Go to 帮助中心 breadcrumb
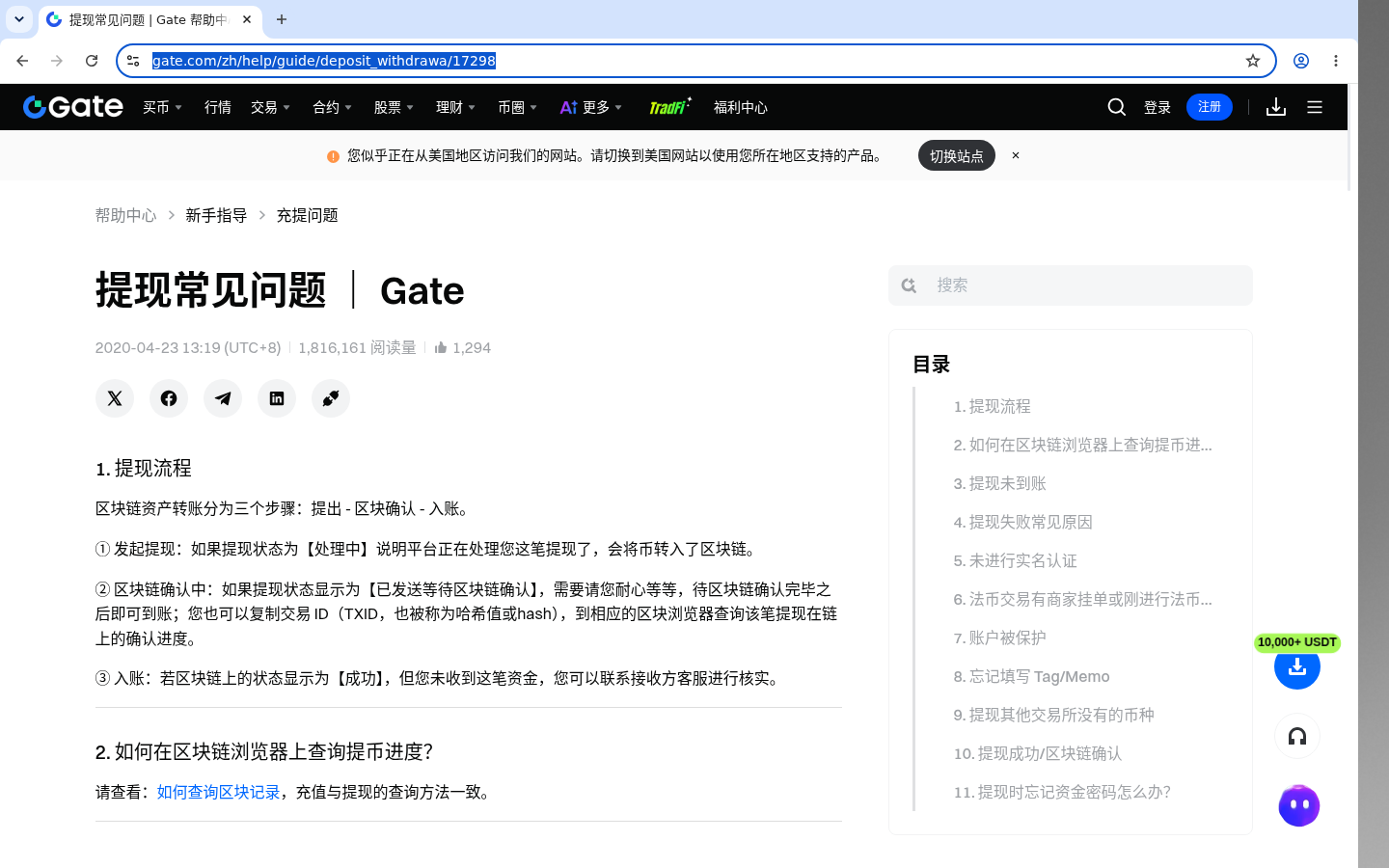 125,215
